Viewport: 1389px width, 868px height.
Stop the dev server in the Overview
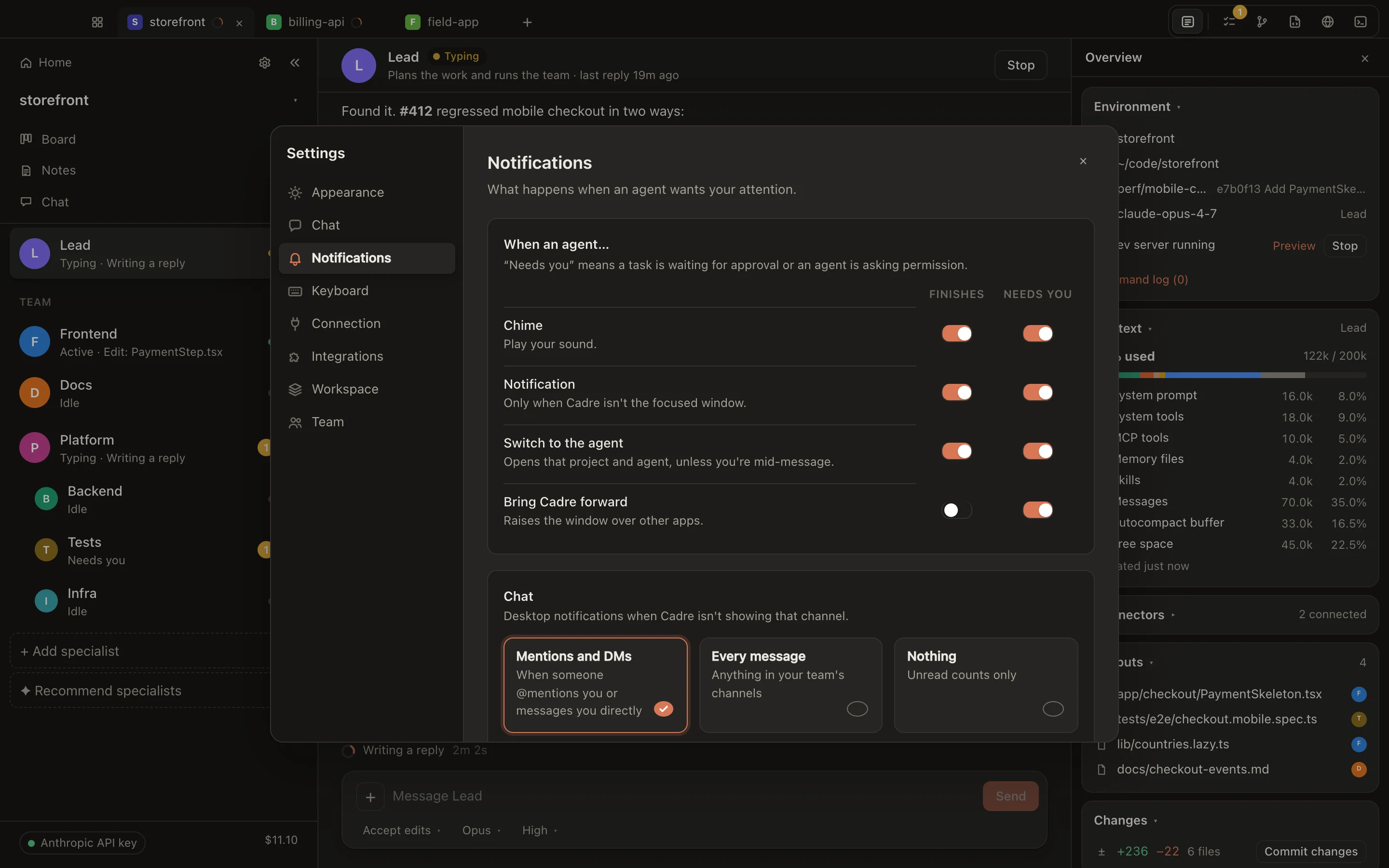tap(1344, 246)
